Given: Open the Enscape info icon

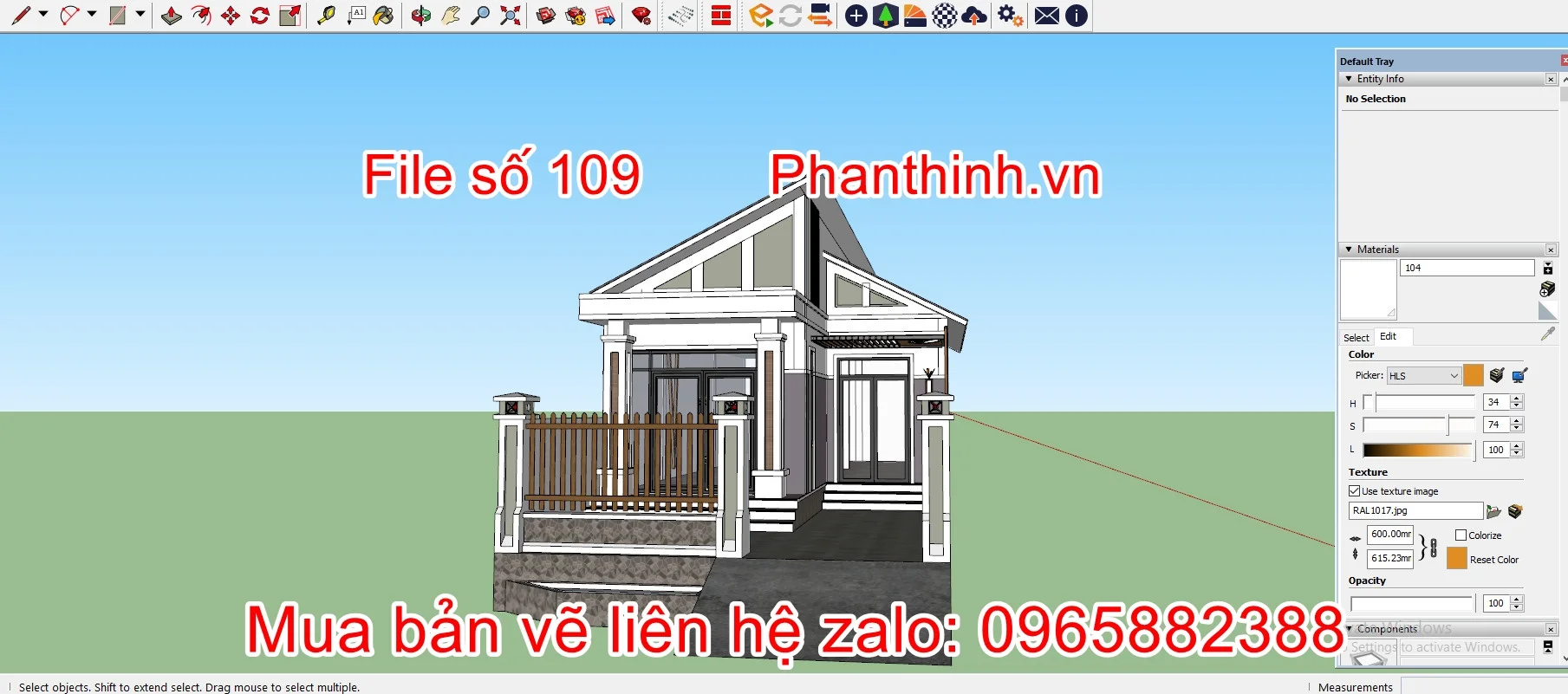Looking at the screenshot, I should tap(1077, 15).
